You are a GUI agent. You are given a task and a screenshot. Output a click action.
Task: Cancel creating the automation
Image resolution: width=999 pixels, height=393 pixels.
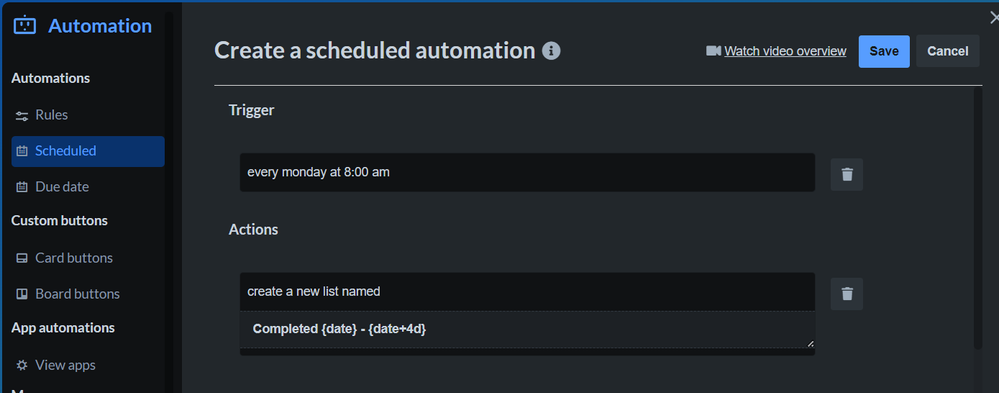(x=947, y=52)
